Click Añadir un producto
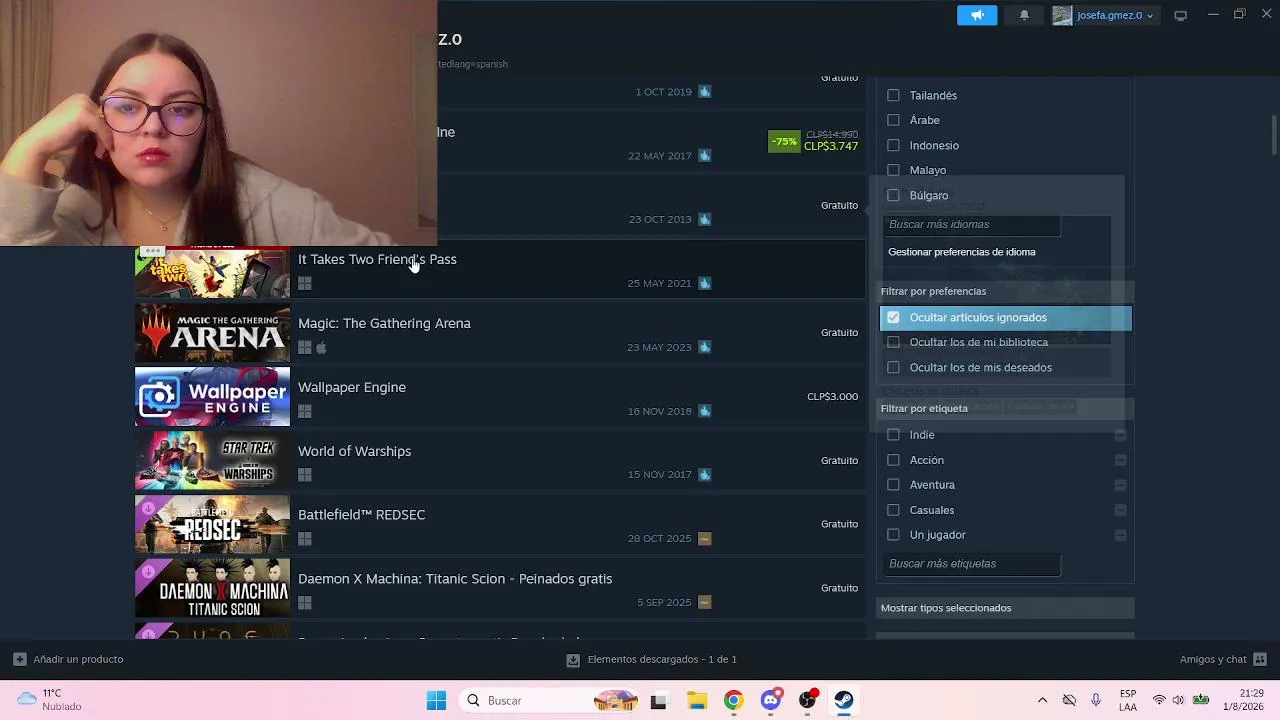Image resolution: width=1280 pixels, height=720 pixels. click(x=68, y=659)
